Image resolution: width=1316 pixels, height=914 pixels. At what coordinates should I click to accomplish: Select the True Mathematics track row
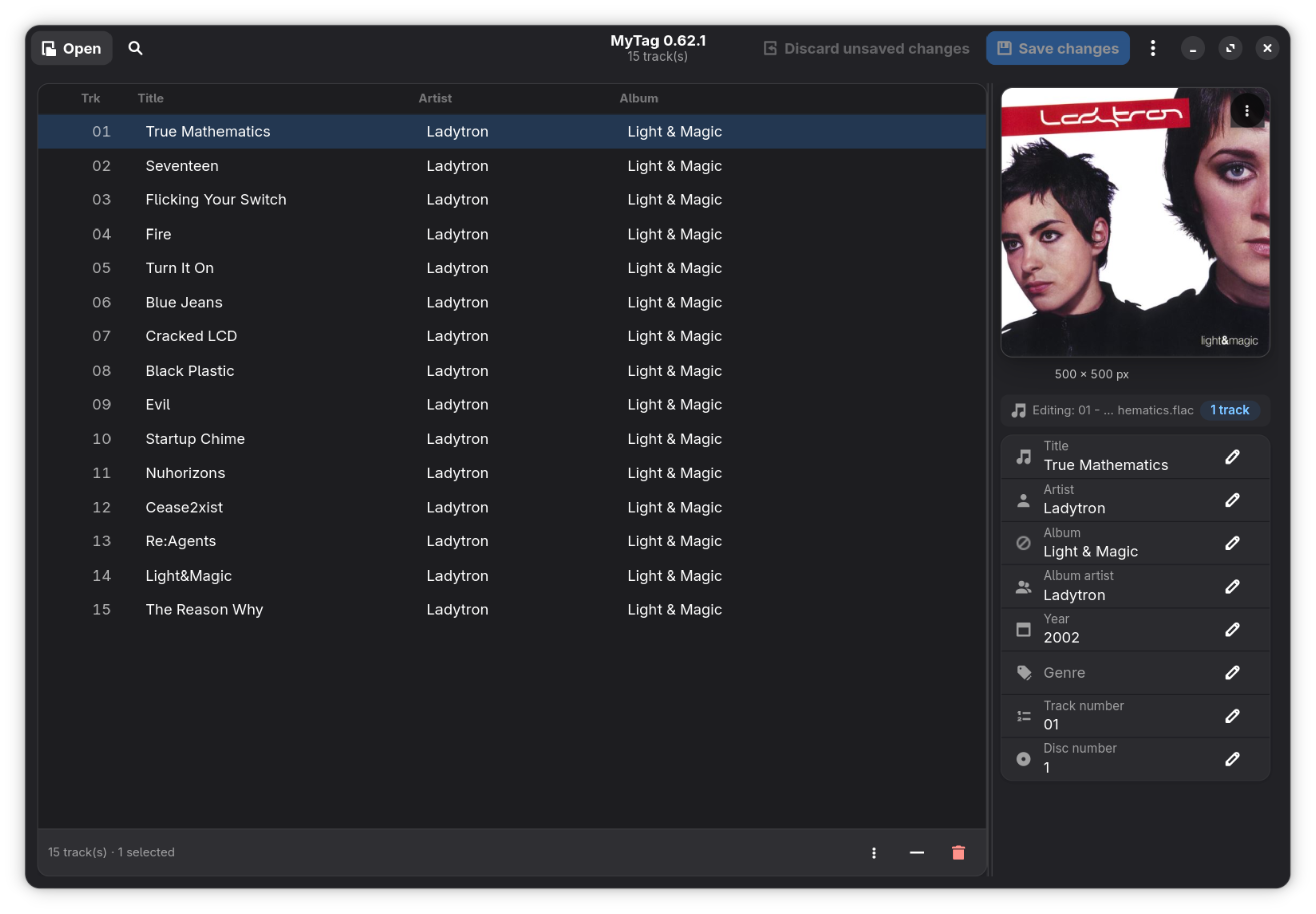coord(512,131)
